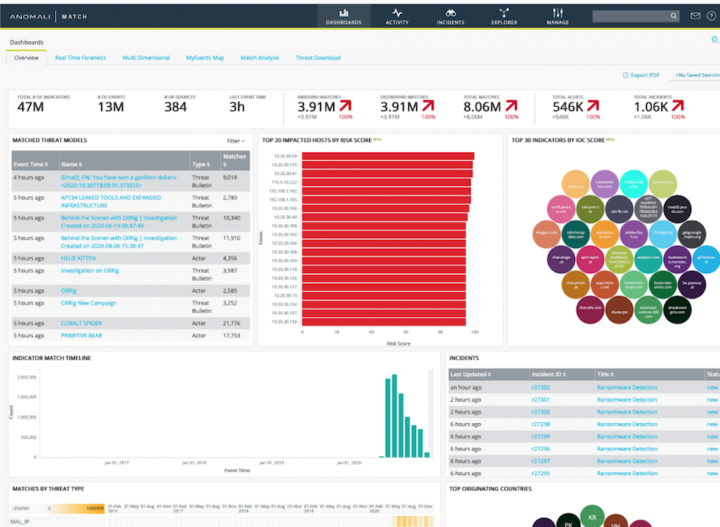Open the mail envelope icon
Image resolution: width=720 pixels, height=527 pixels.
[x=695, y=16]
